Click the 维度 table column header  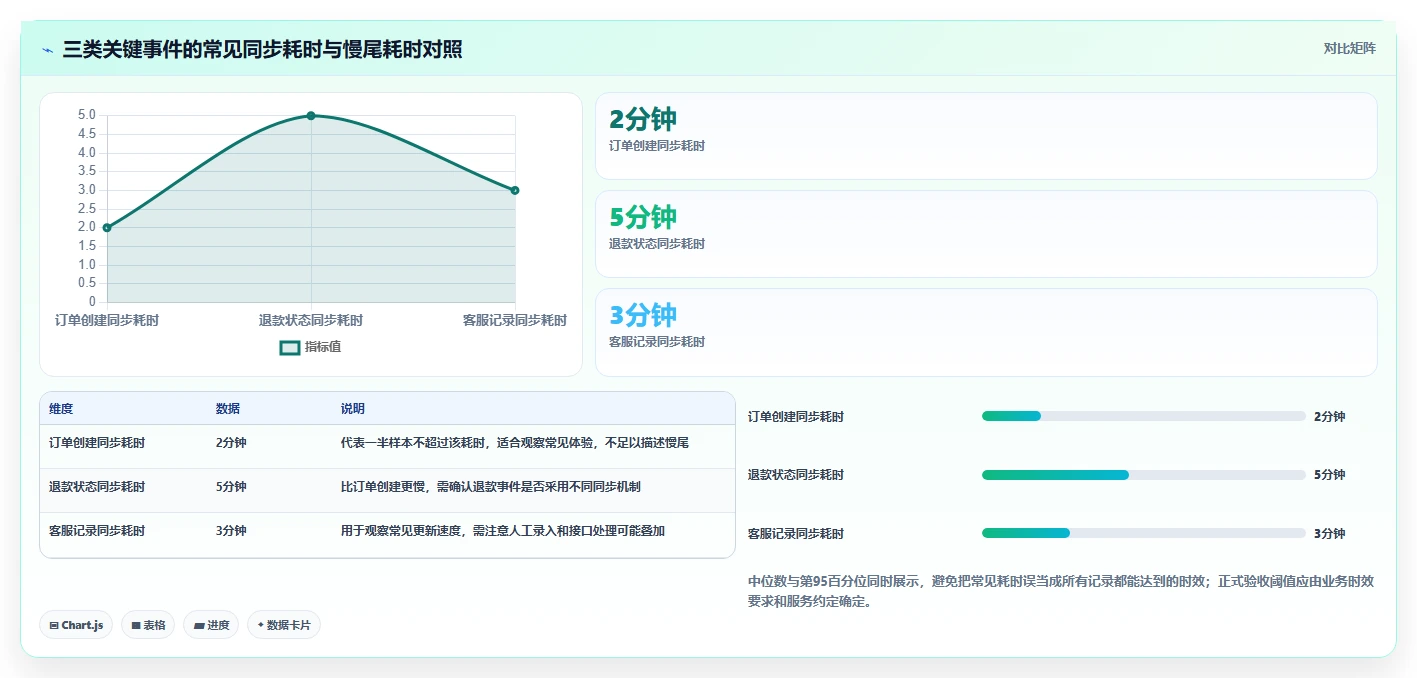click(61, 409)
